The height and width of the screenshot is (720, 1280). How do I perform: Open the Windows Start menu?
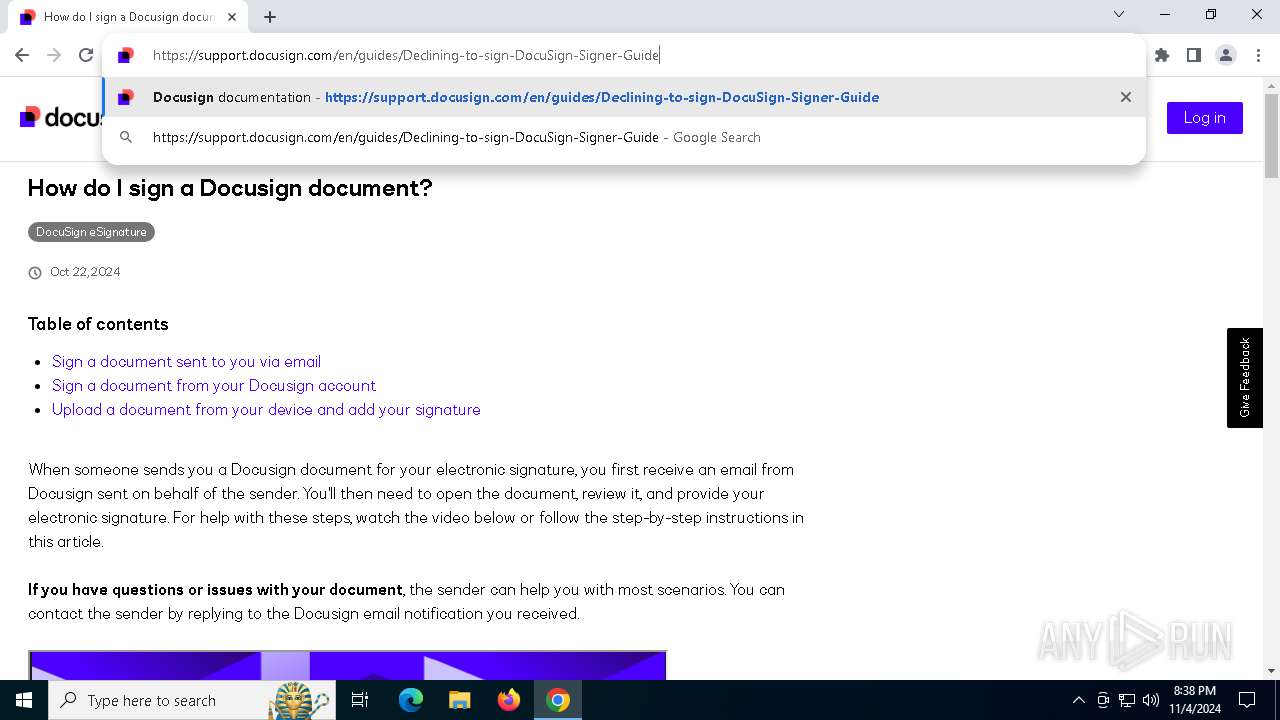click(24, 700)
